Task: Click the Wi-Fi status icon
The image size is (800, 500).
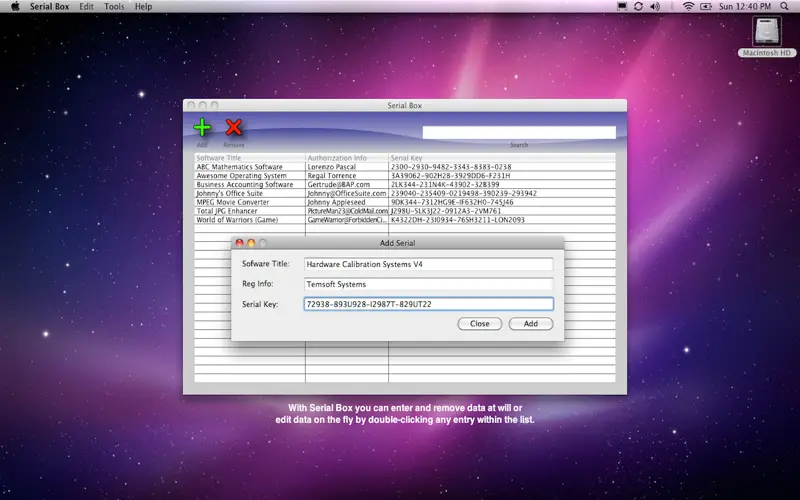Action: 689,7
